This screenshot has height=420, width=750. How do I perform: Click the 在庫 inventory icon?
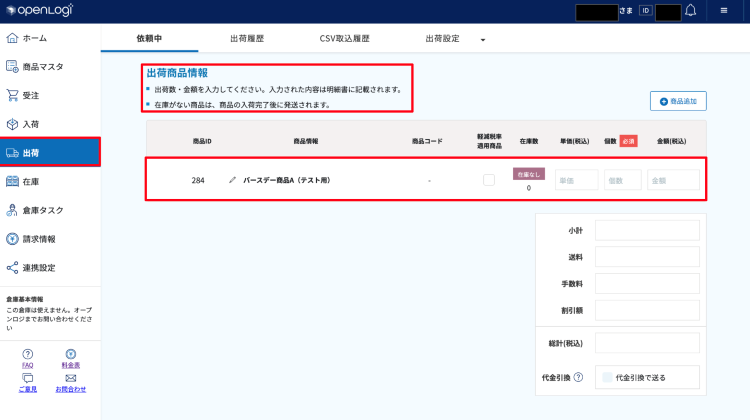point(12,181)
